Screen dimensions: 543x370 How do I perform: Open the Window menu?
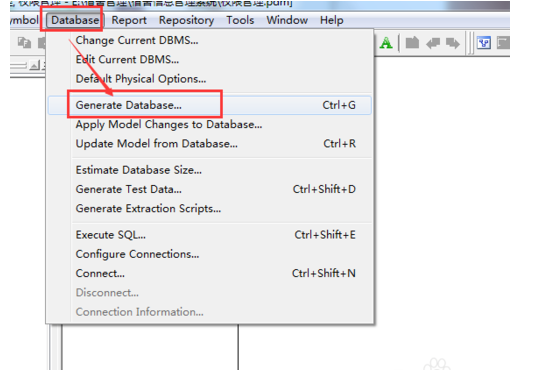tap(287, 20)
